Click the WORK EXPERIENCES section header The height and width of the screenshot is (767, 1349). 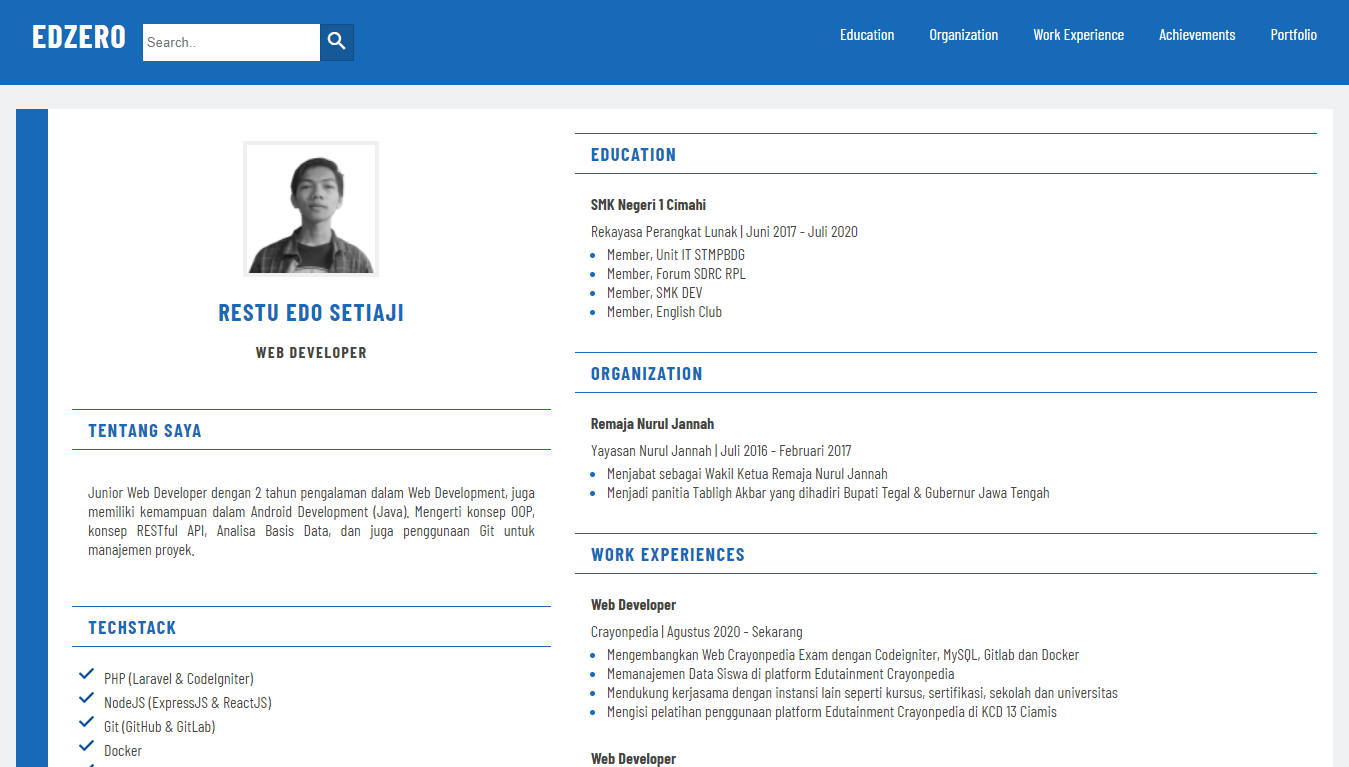pos(667,553)
